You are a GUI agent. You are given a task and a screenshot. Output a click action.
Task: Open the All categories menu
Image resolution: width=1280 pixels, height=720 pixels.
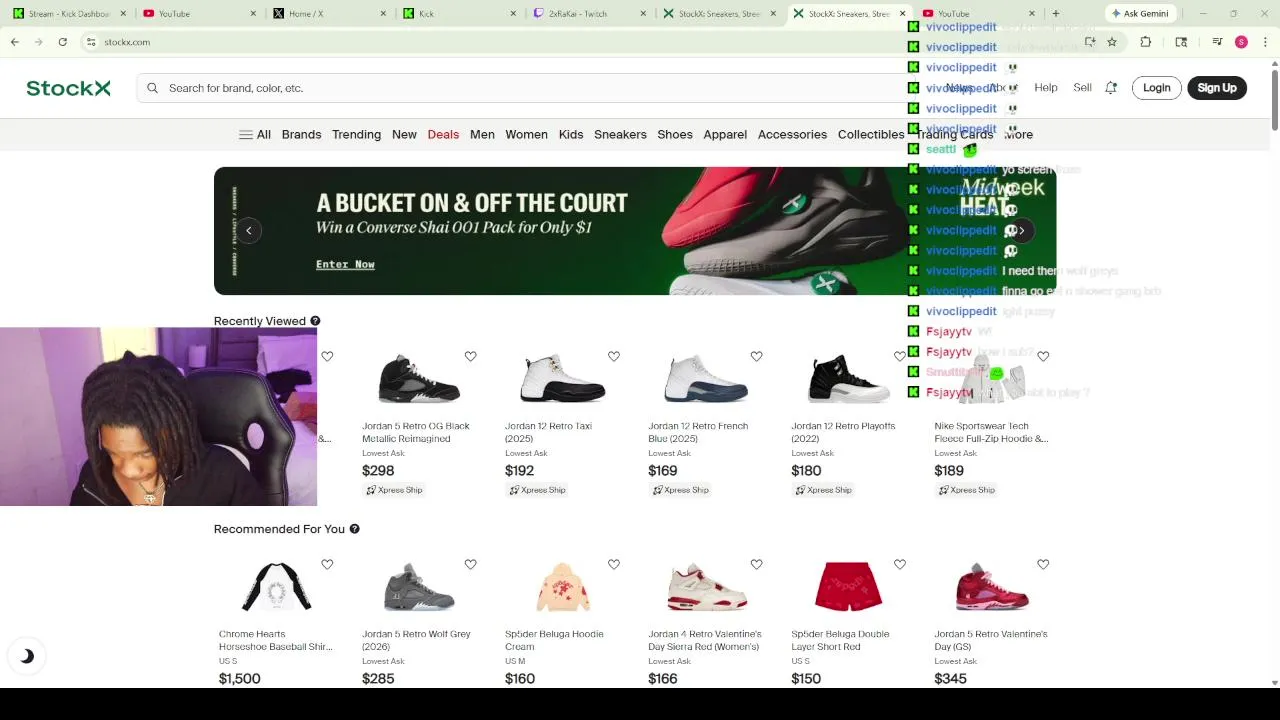(x=254, y=134)
